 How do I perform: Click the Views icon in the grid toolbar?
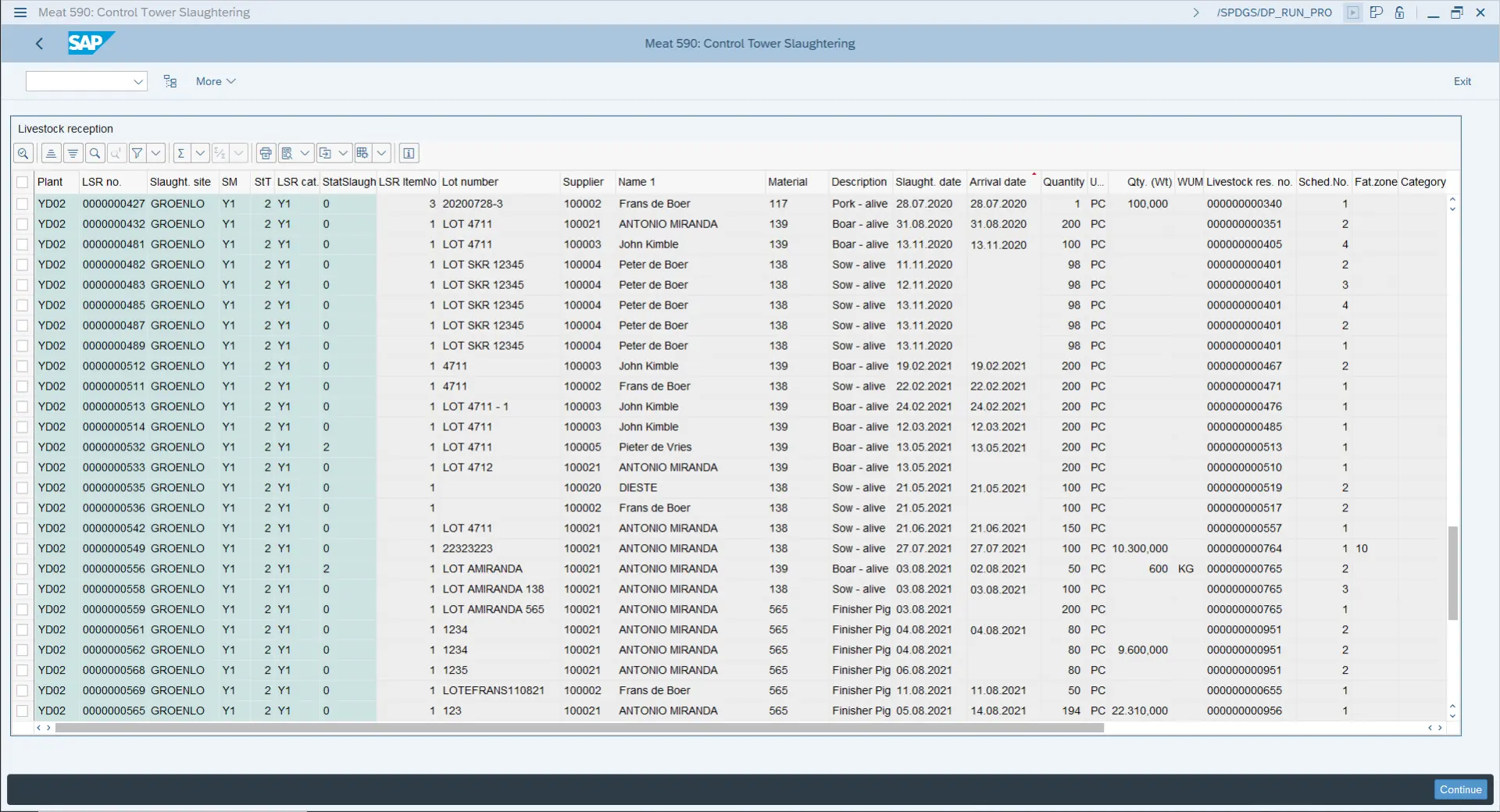pos(287,153)
